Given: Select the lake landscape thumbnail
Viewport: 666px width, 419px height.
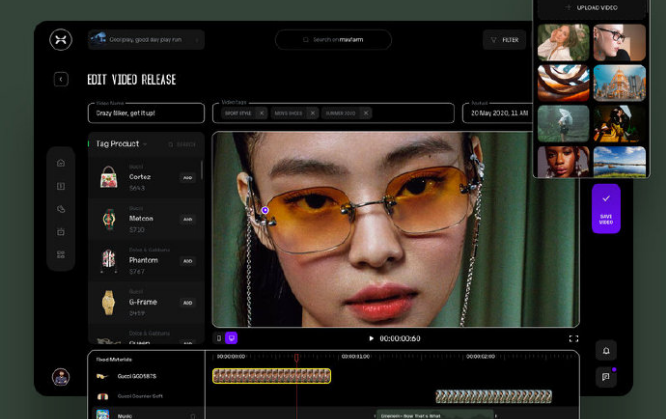Looking at the screenshot, I should [619, 161].
